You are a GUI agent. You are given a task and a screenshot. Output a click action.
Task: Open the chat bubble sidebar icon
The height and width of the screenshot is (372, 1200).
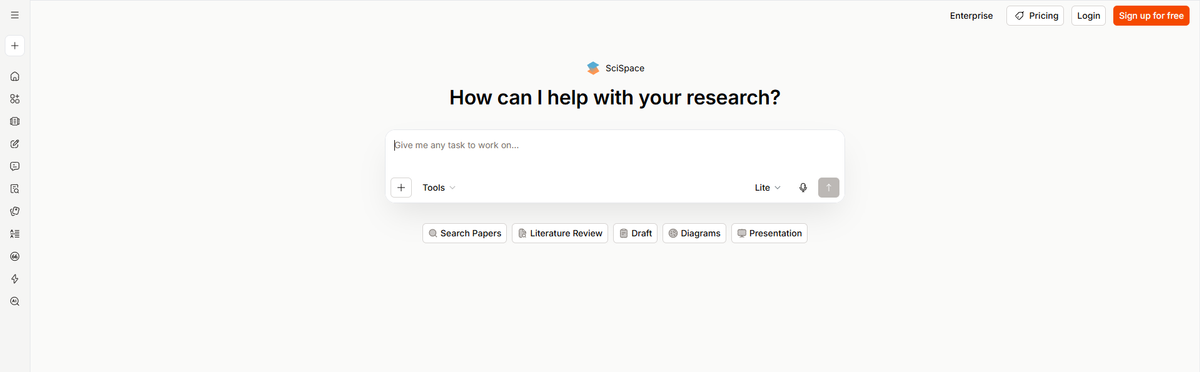[14, 166]
